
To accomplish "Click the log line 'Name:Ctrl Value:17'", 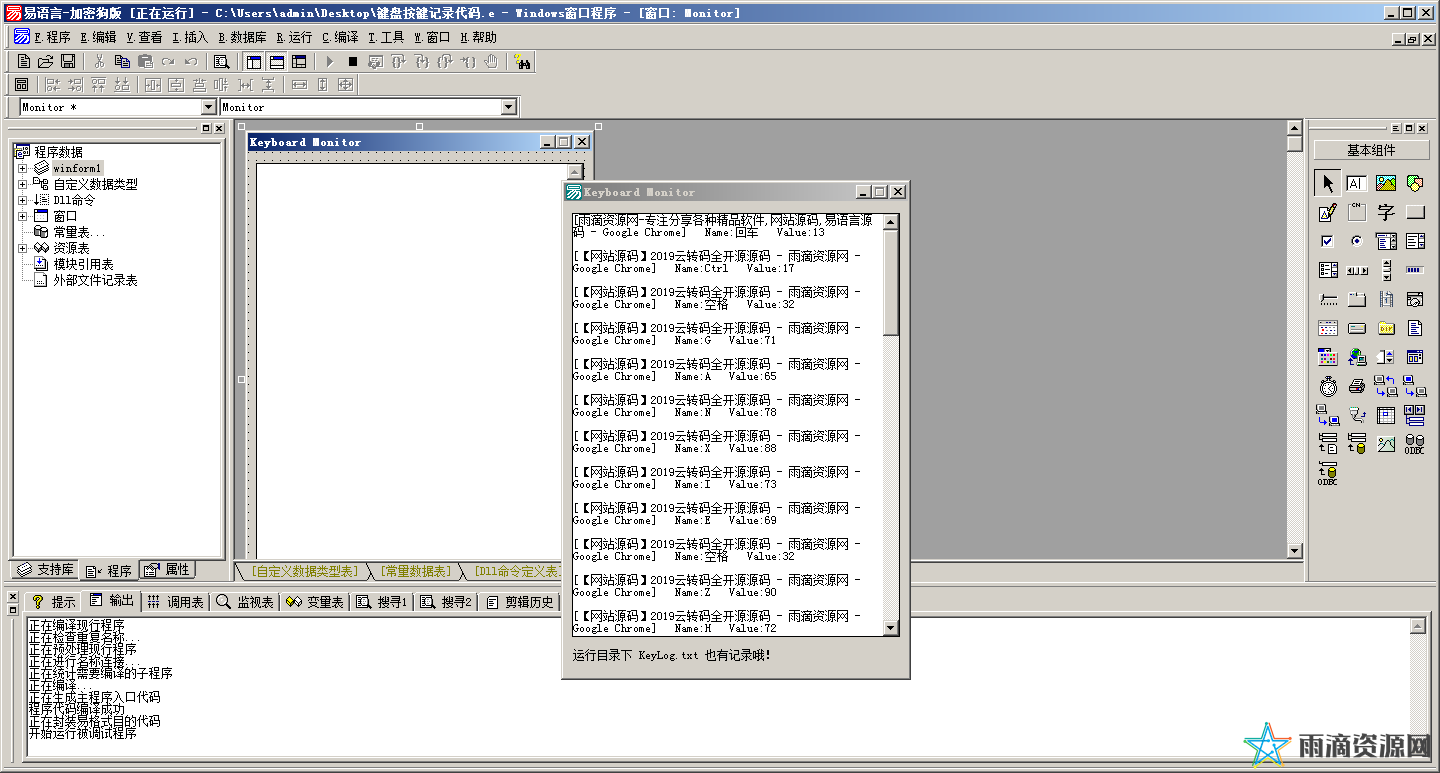I will 734,268.
